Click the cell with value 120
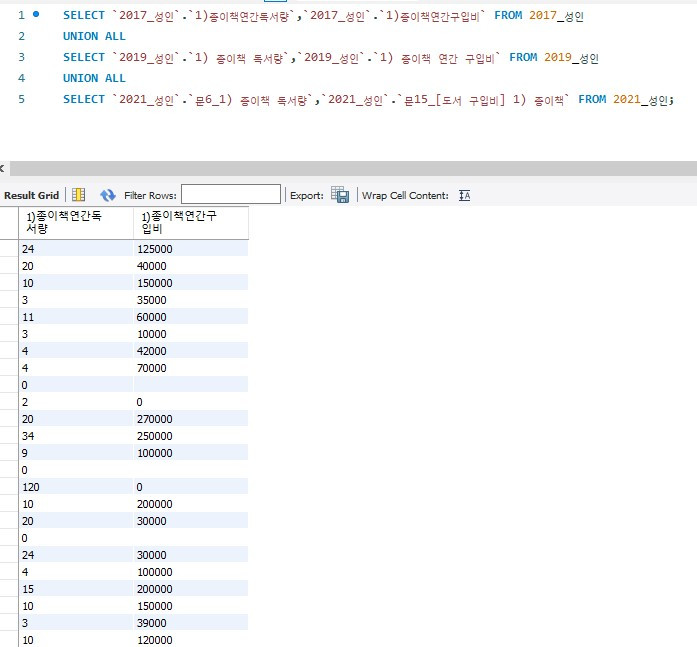The image size is (697, 647). pyautogui.click(x=76, y=487)
